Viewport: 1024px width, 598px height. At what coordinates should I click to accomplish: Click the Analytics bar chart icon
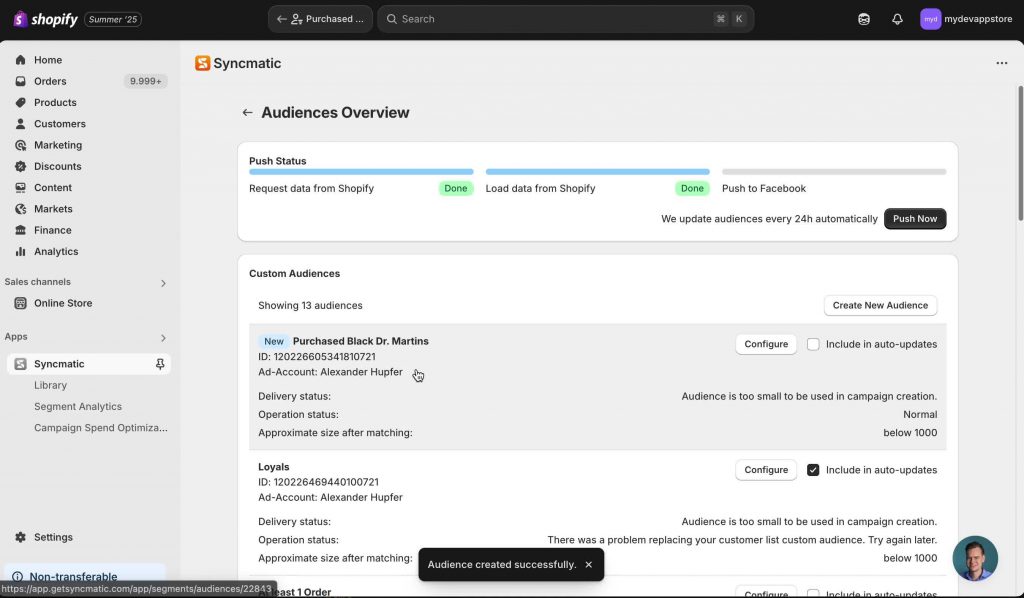tap(20, 251)
